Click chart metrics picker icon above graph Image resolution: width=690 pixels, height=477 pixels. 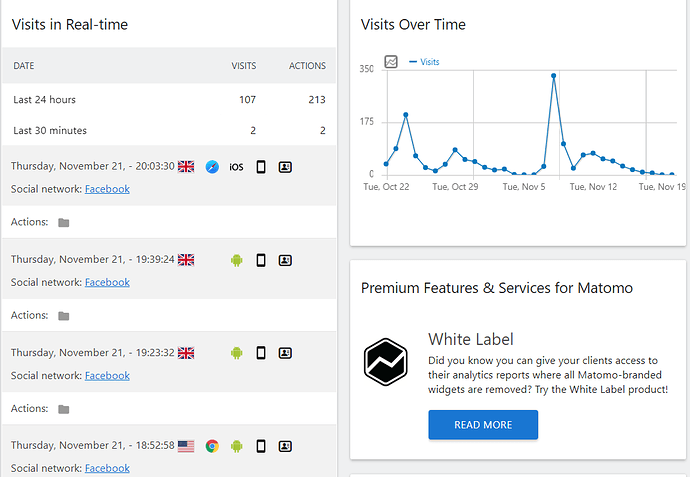391,62
